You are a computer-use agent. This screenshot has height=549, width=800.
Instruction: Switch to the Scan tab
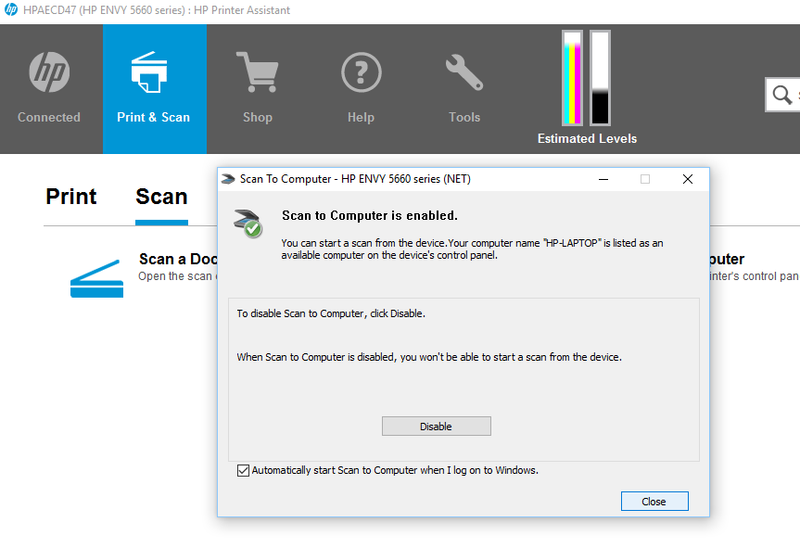point(161,196)
